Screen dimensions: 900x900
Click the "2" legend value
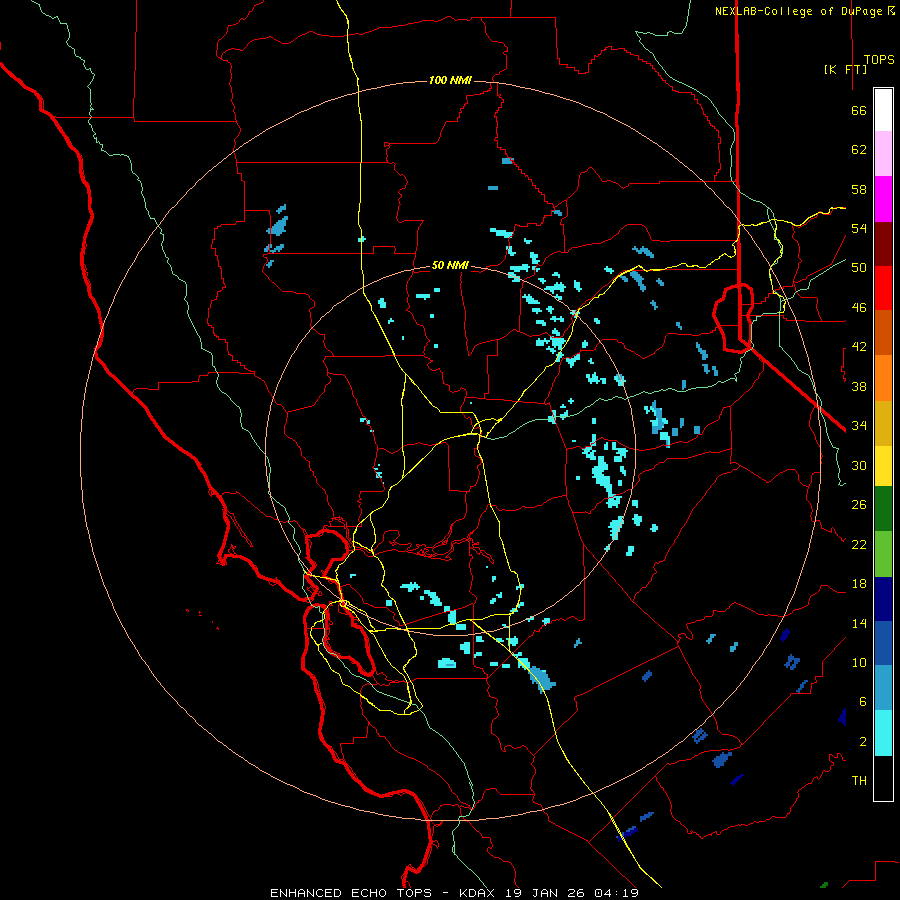(x=863, y=741)
